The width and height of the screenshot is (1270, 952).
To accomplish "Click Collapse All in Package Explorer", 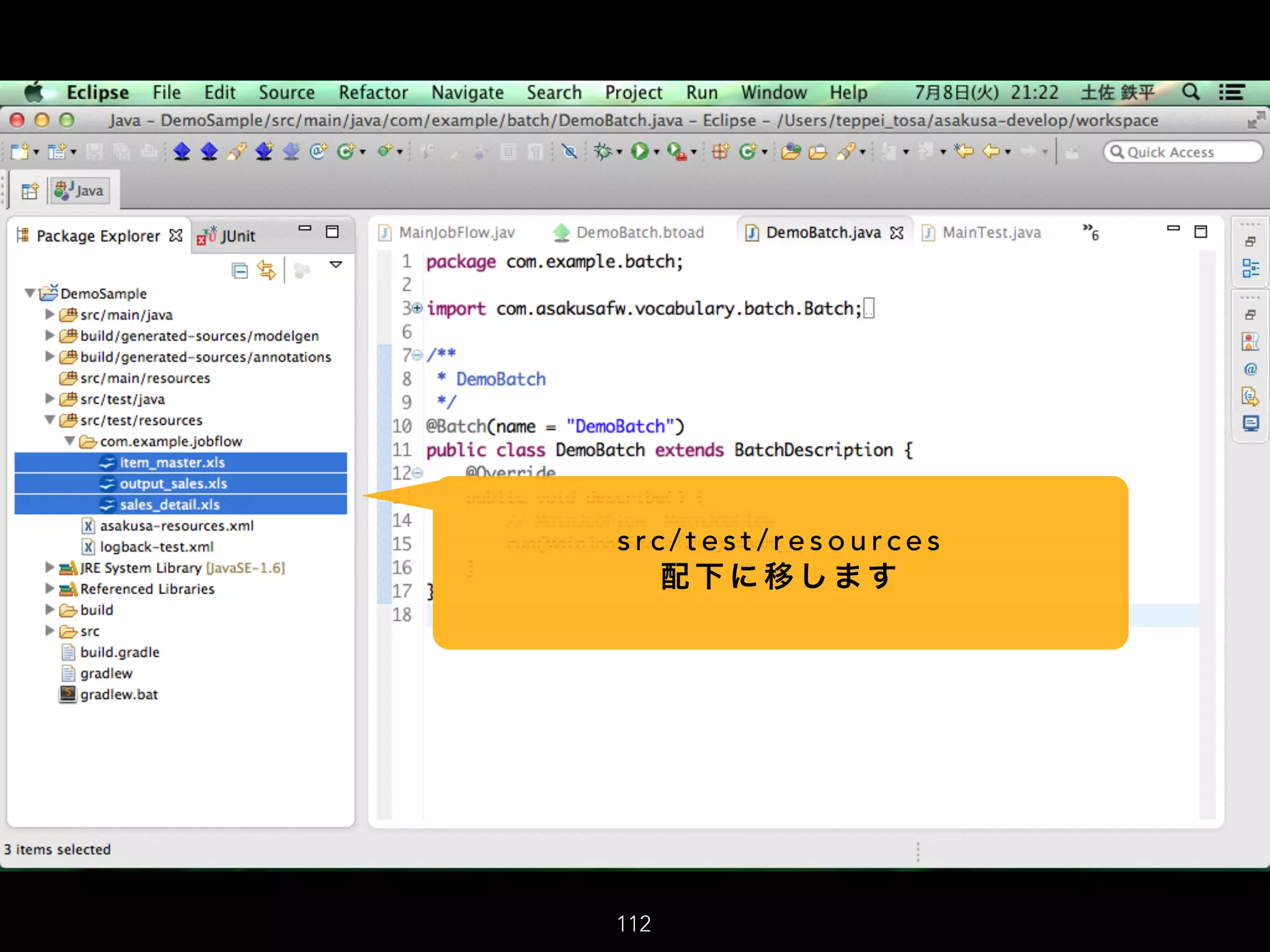I will [x=239, y=270].
